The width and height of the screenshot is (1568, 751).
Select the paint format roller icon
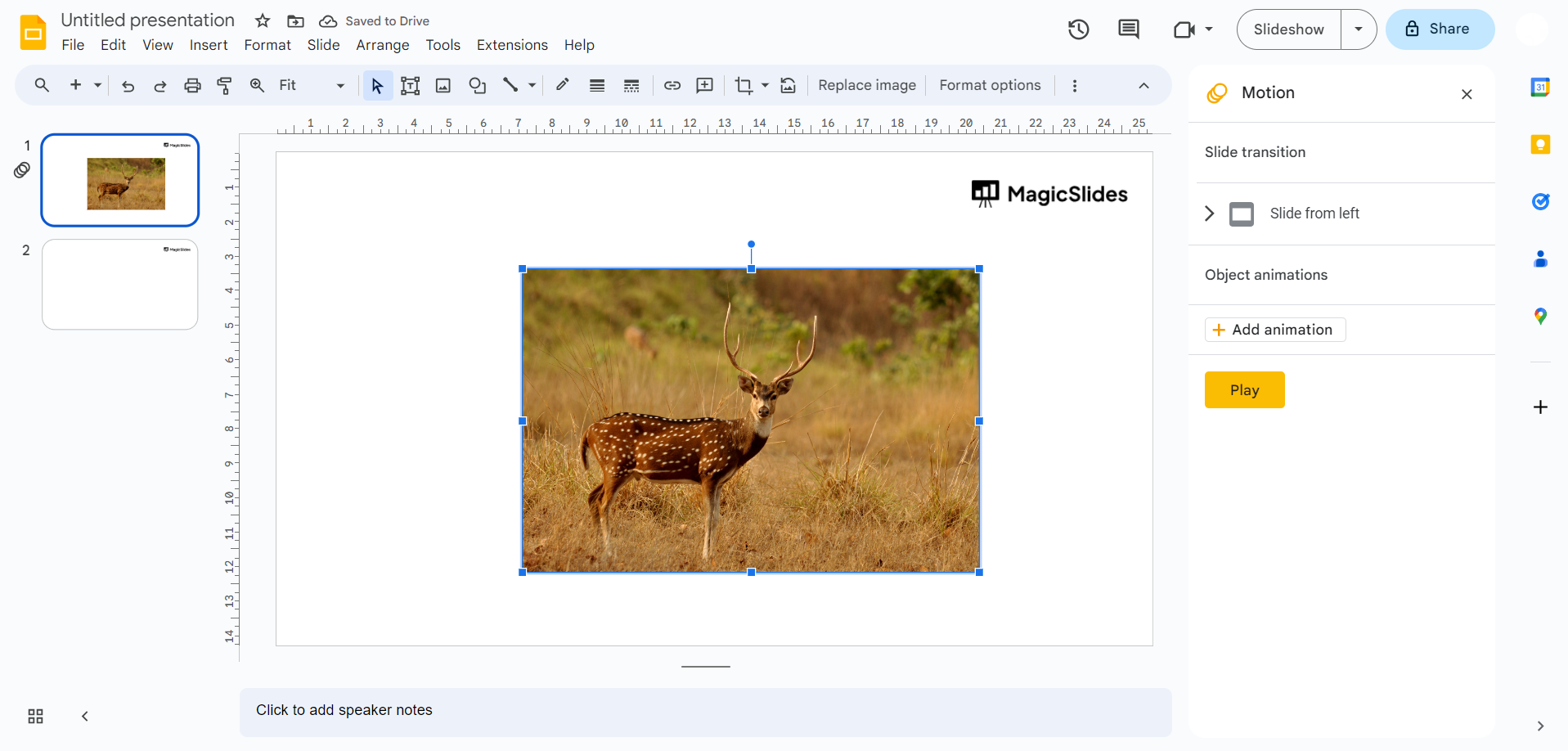tap(224, 86)
